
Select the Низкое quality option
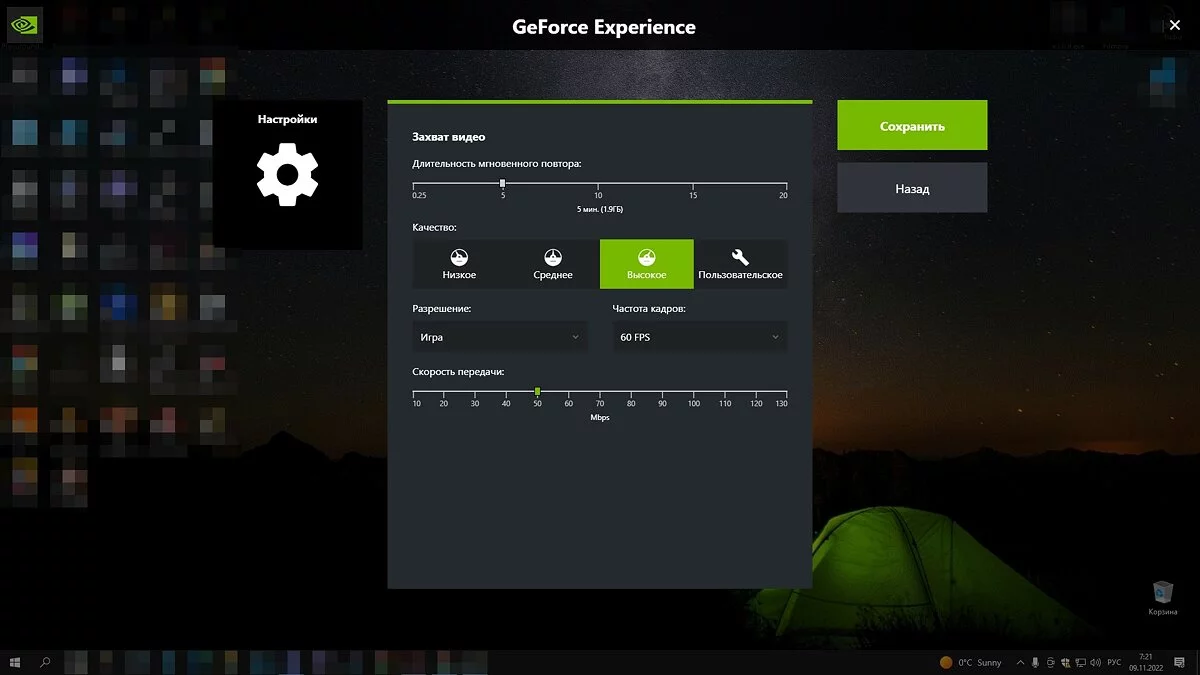(459, 264)
